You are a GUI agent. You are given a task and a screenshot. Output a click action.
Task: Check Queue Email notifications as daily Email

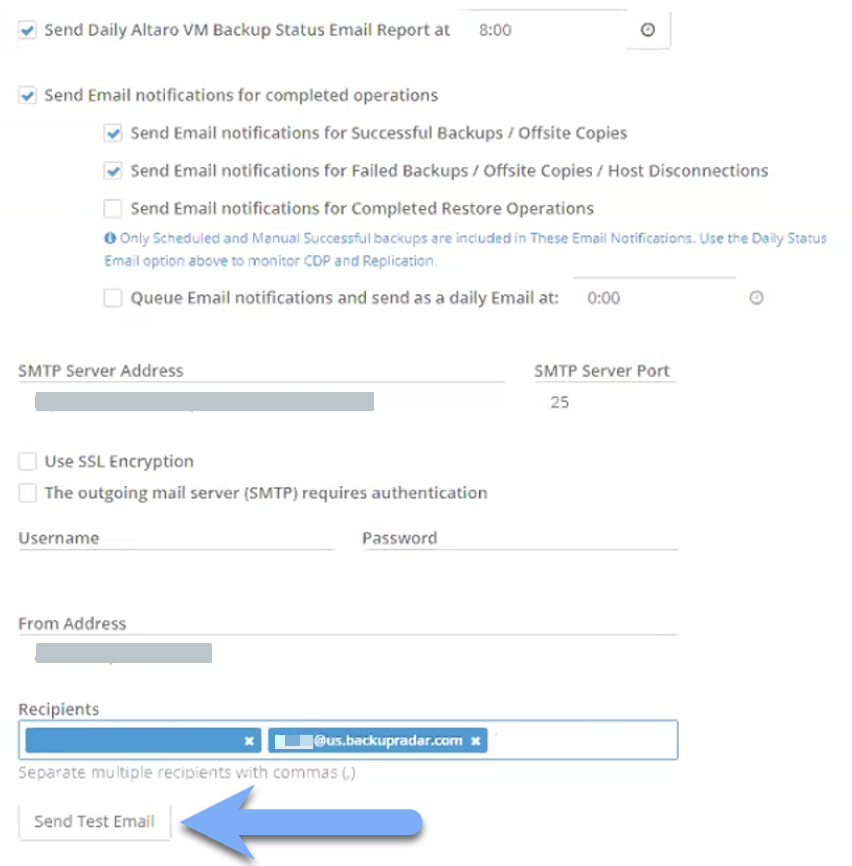(x=113, y=297)
